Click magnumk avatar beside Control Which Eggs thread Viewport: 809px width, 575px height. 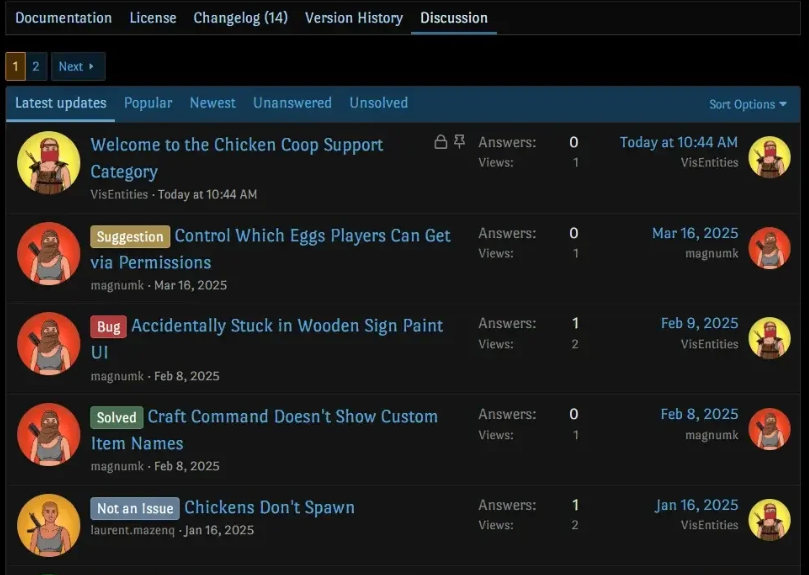tap(48, 253)
